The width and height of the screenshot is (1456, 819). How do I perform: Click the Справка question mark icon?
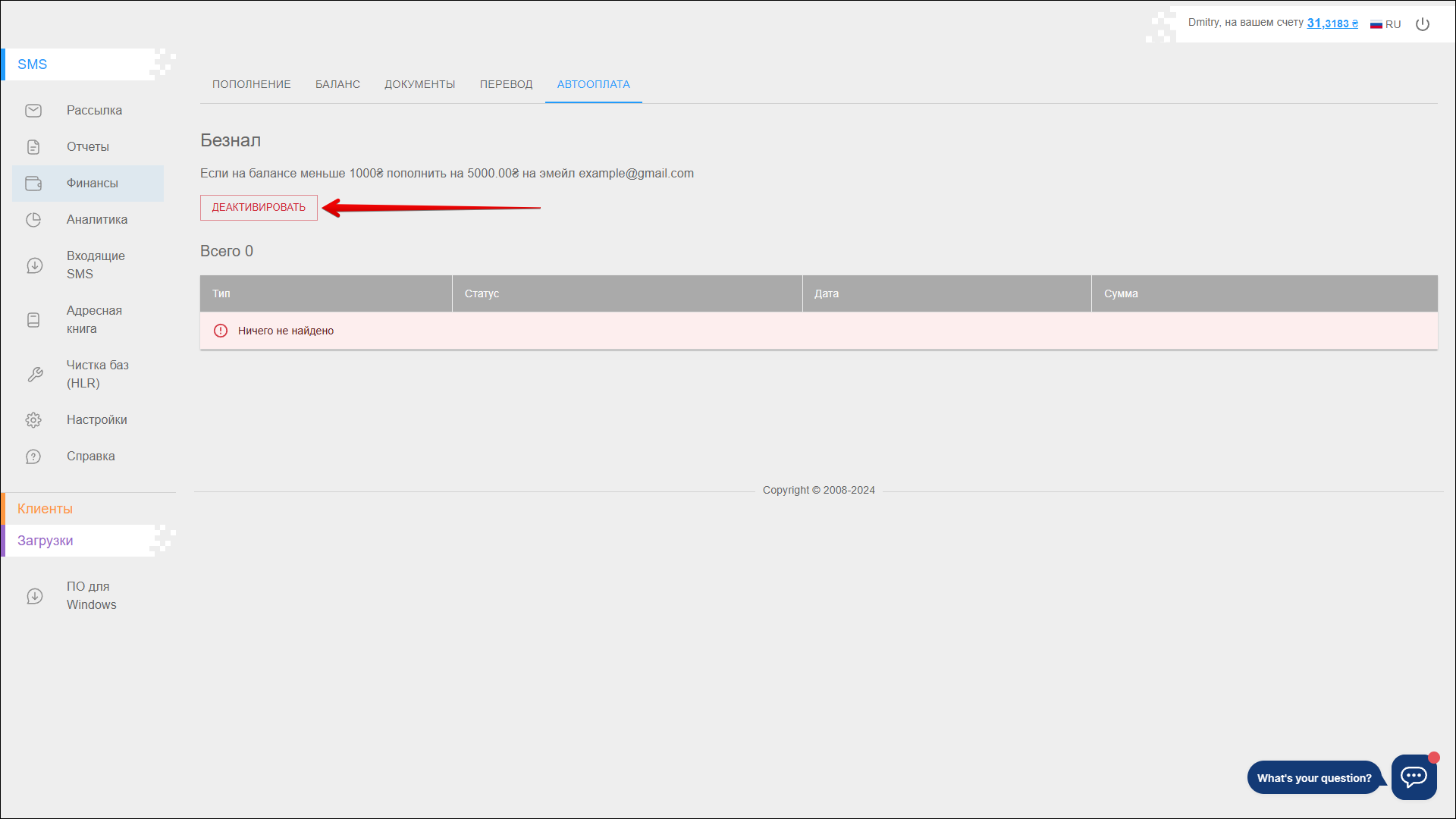click(x=33, y=457)
